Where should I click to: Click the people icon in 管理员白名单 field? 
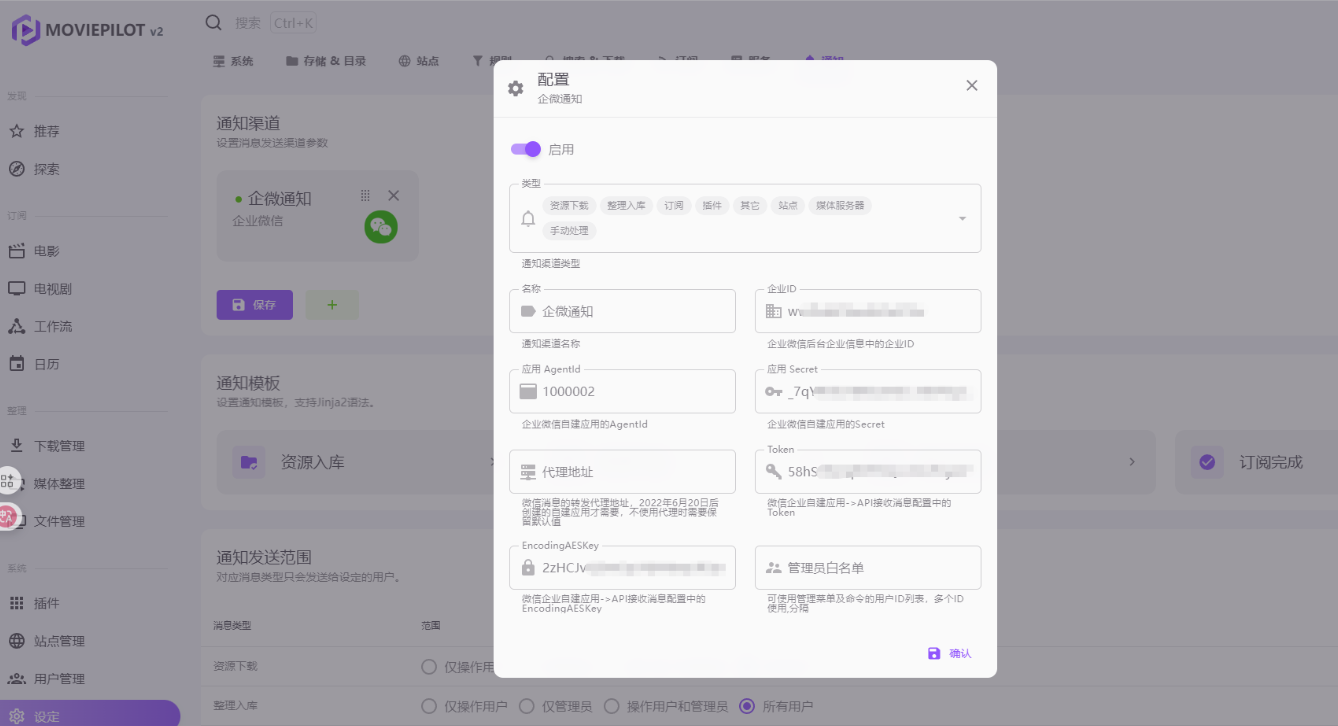pyautogui.click(x=774, y=567)
